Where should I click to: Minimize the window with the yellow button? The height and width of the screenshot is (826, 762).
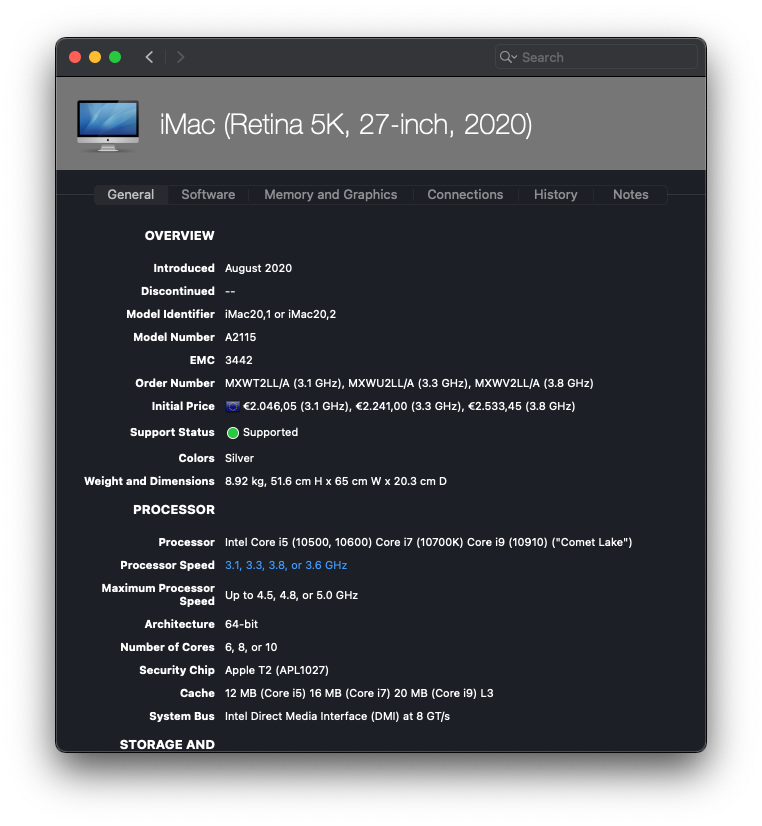click(x=95, y=57)
